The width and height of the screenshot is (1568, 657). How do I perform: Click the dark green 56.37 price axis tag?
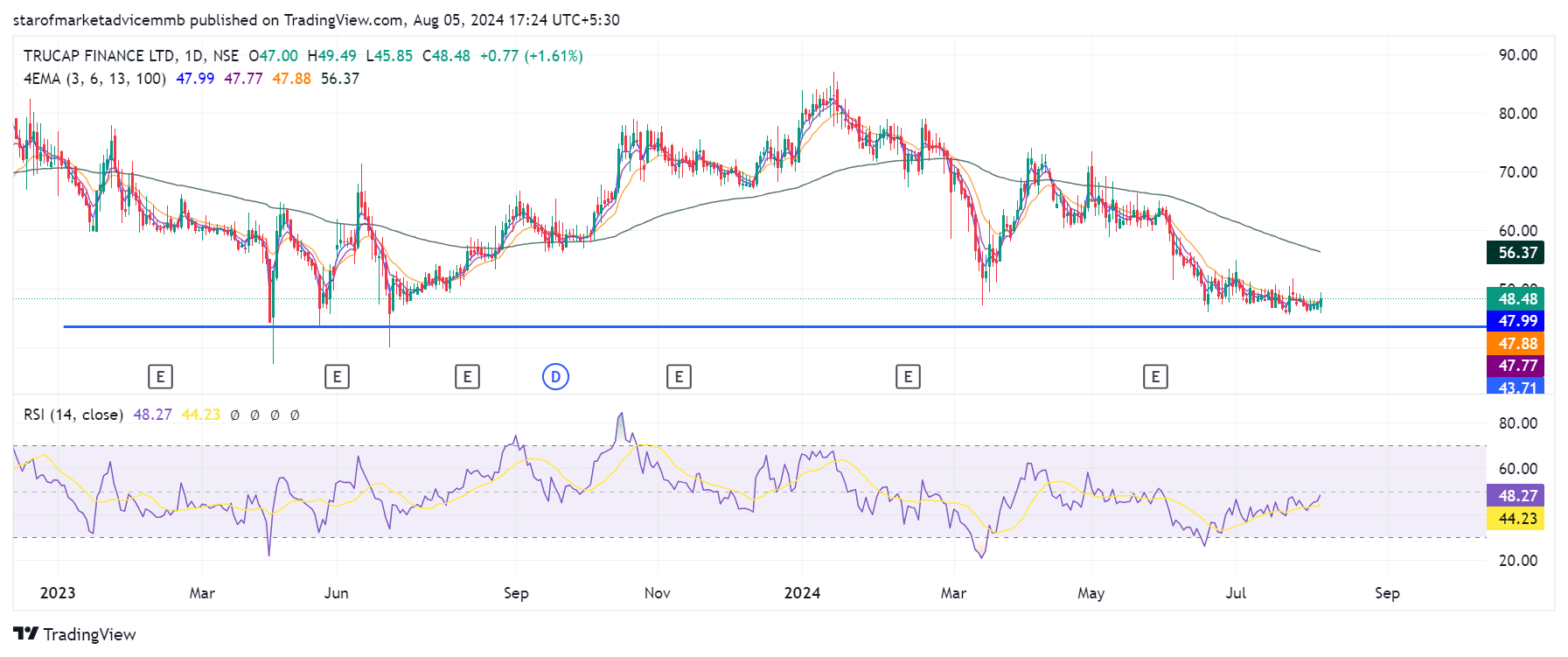click(x=1516, y=253)
